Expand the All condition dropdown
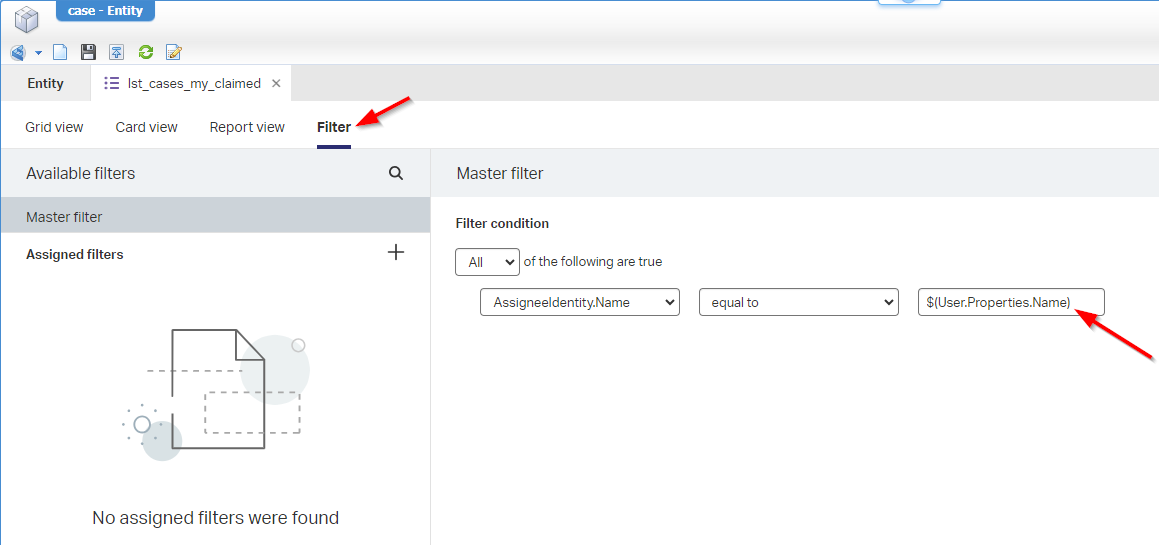Screen dimensions: 1159x545 487,262
